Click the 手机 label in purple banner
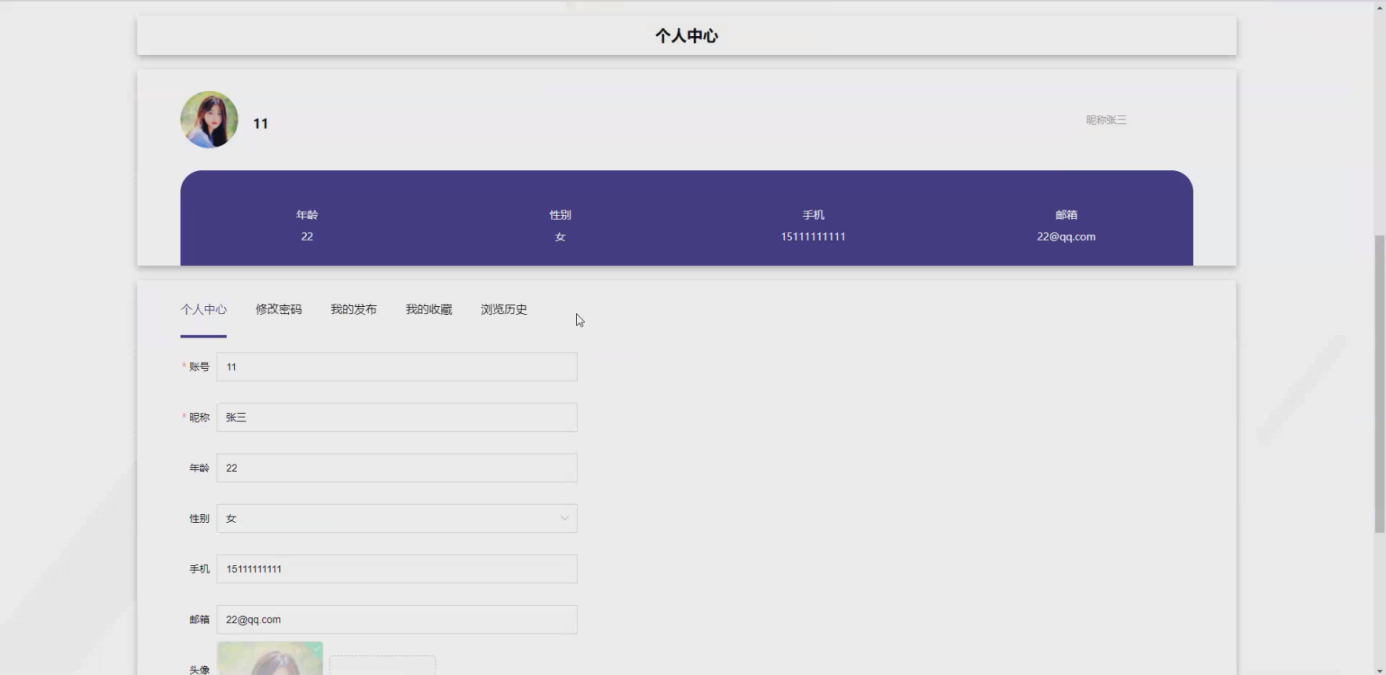Screen dimensions: 1386x675 coord(813,215)
